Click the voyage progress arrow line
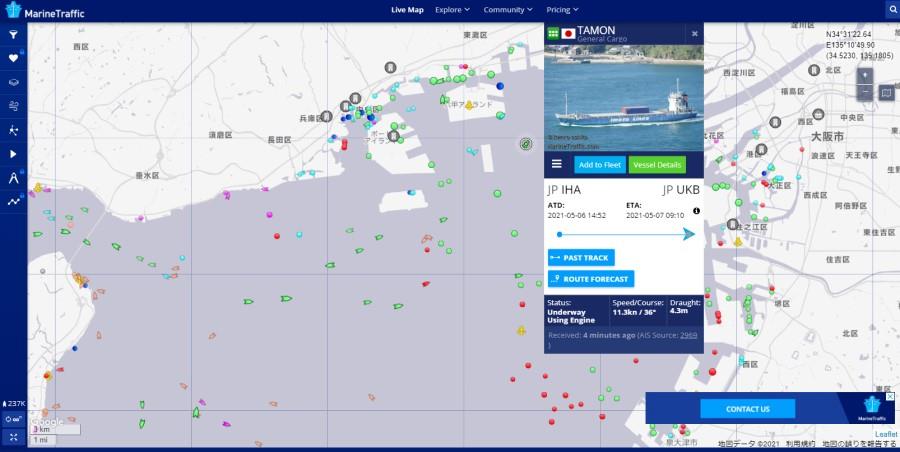The image size is (900, 452). pos(626,234)
